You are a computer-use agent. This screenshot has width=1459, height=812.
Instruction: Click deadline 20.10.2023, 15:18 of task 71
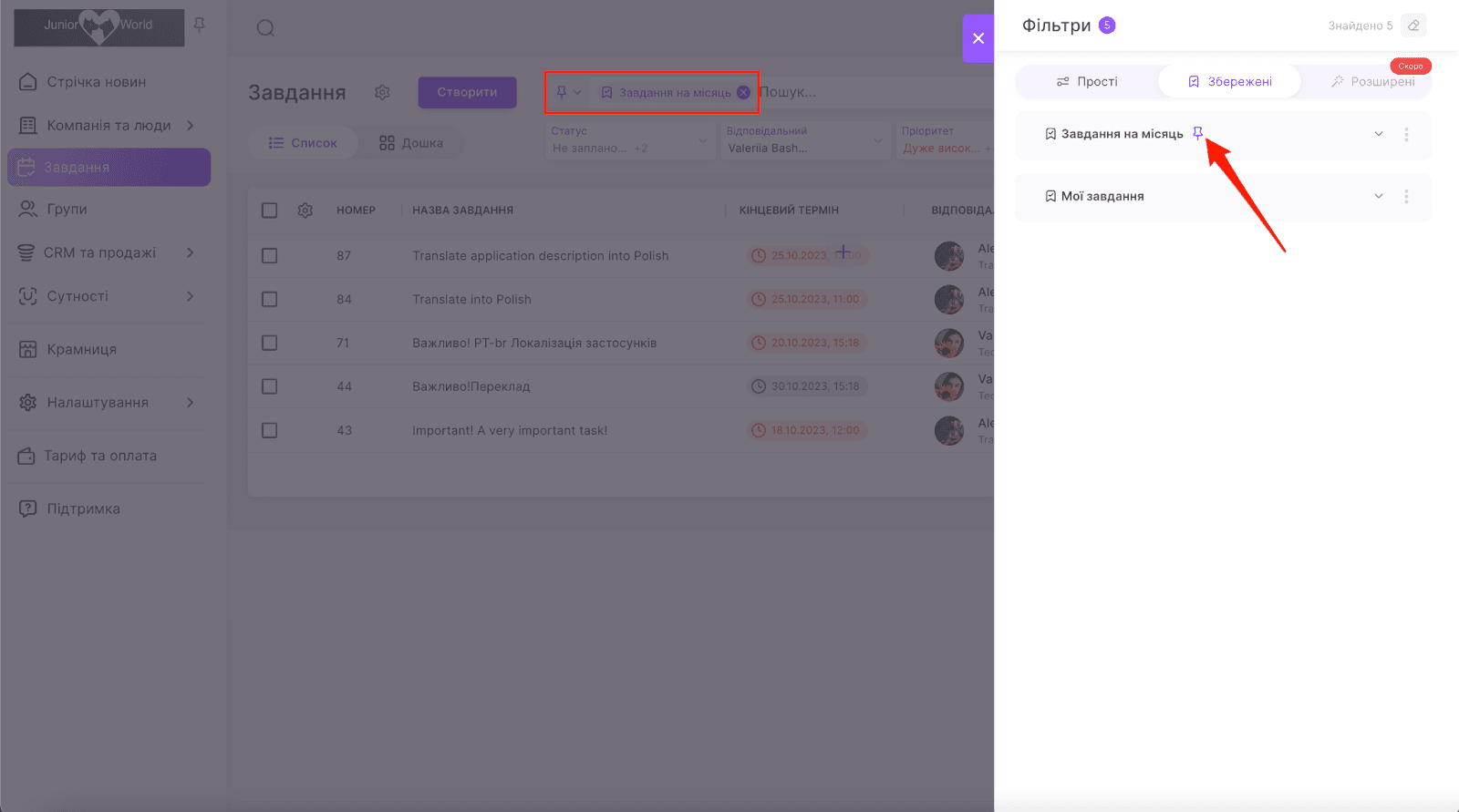[806, 344]
